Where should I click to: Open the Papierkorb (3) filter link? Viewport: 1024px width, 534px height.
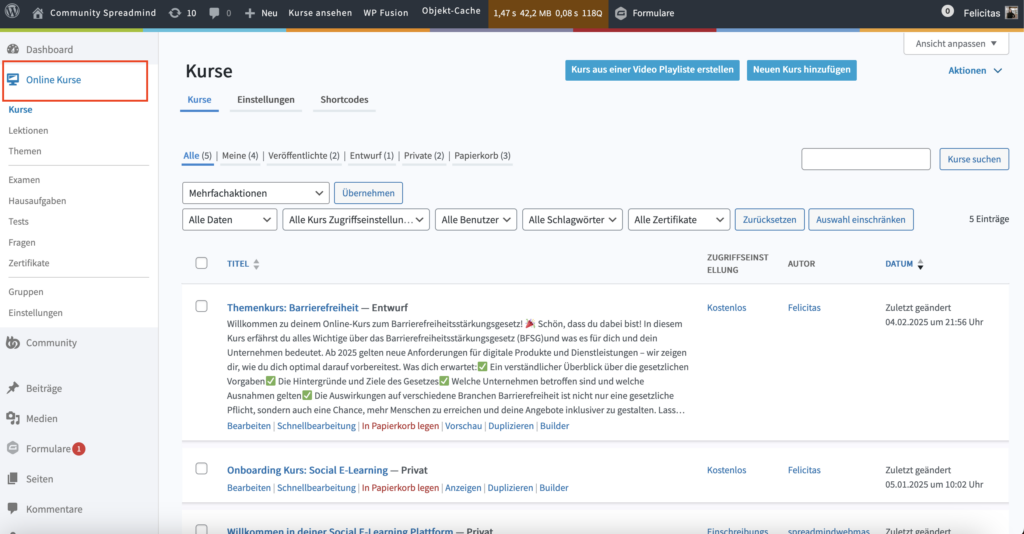(x=482, y=156)
